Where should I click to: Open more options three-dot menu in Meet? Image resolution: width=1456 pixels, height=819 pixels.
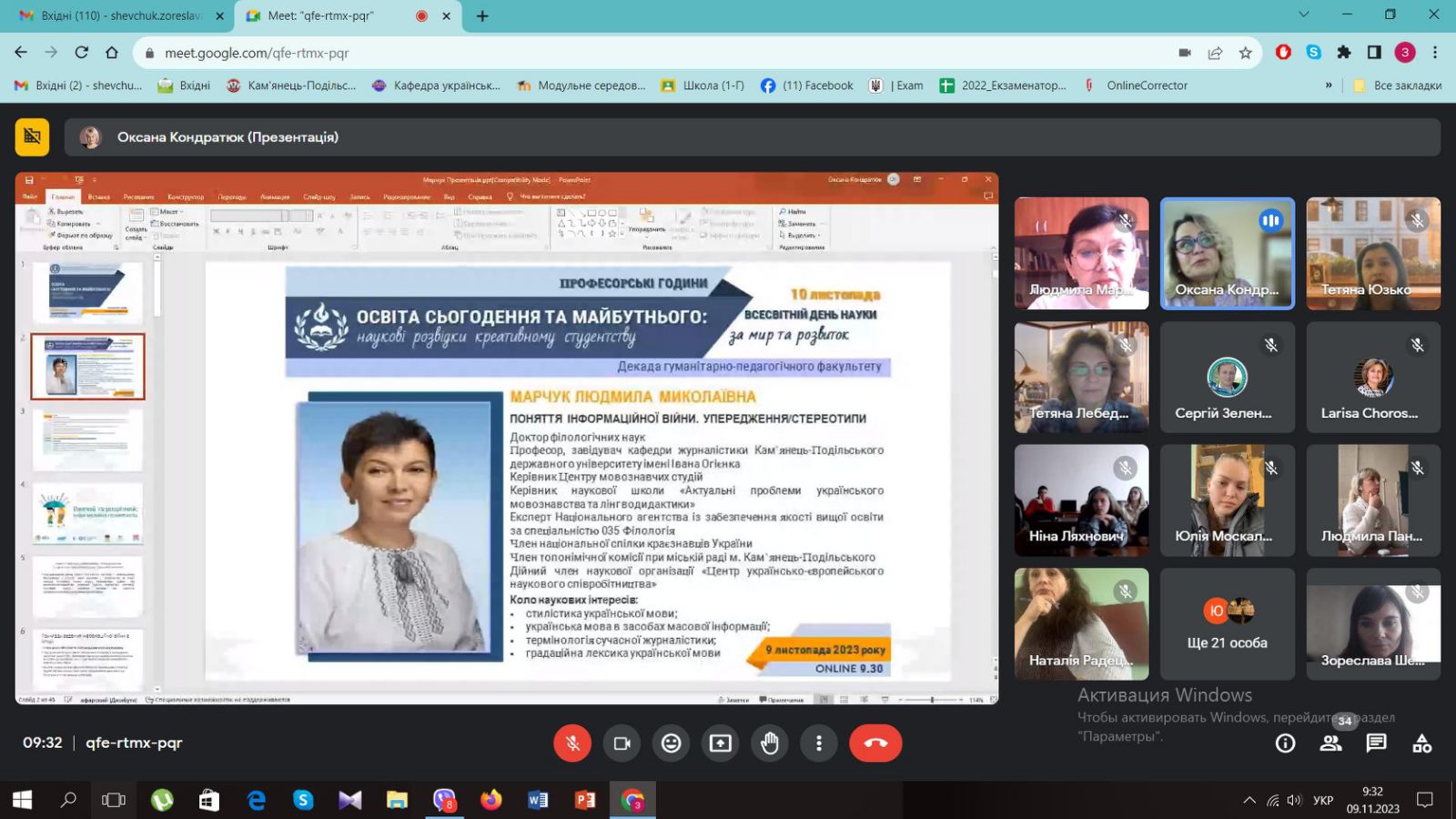819,743
